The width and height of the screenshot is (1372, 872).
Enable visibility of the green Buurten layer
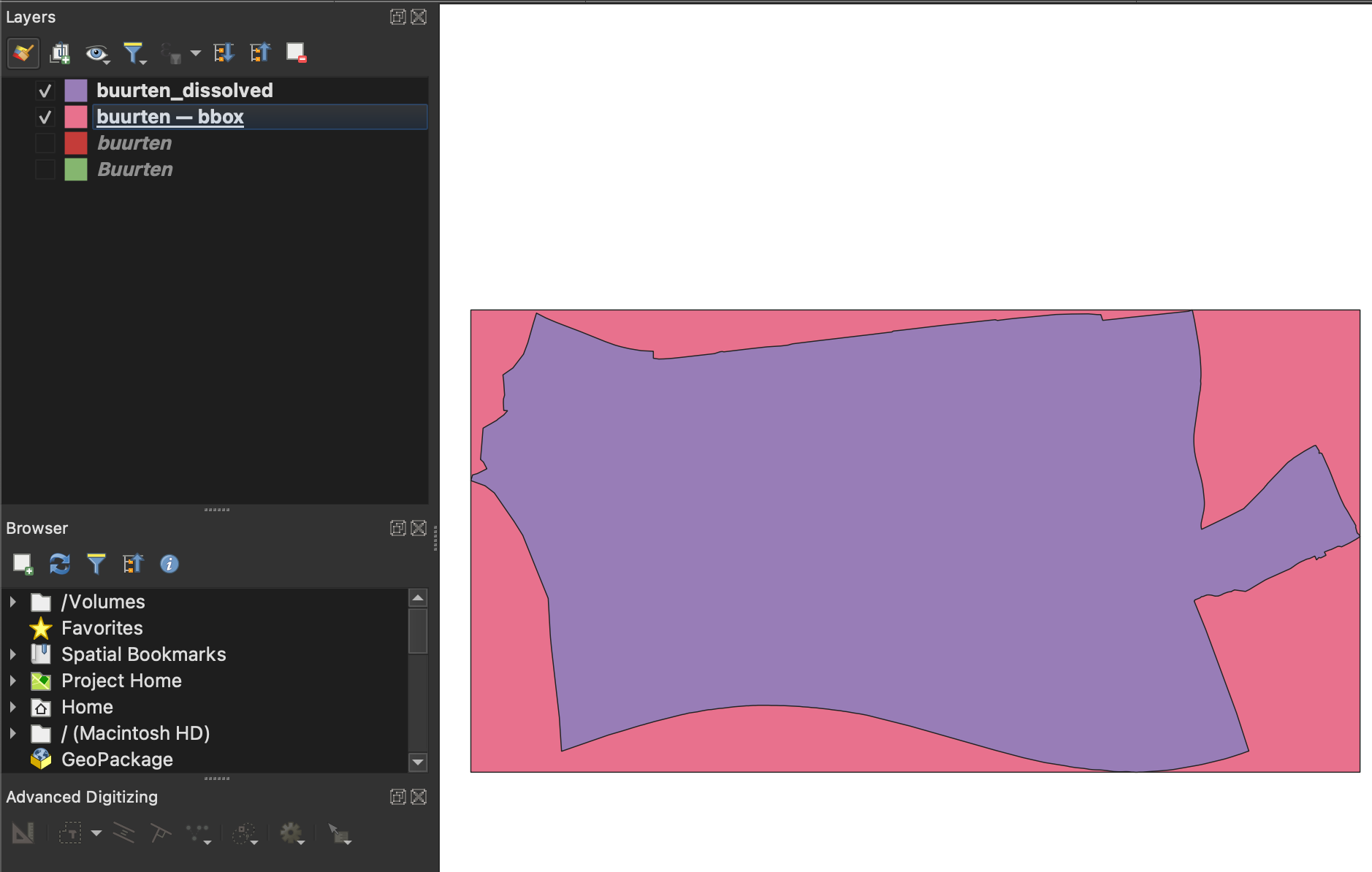45,169
